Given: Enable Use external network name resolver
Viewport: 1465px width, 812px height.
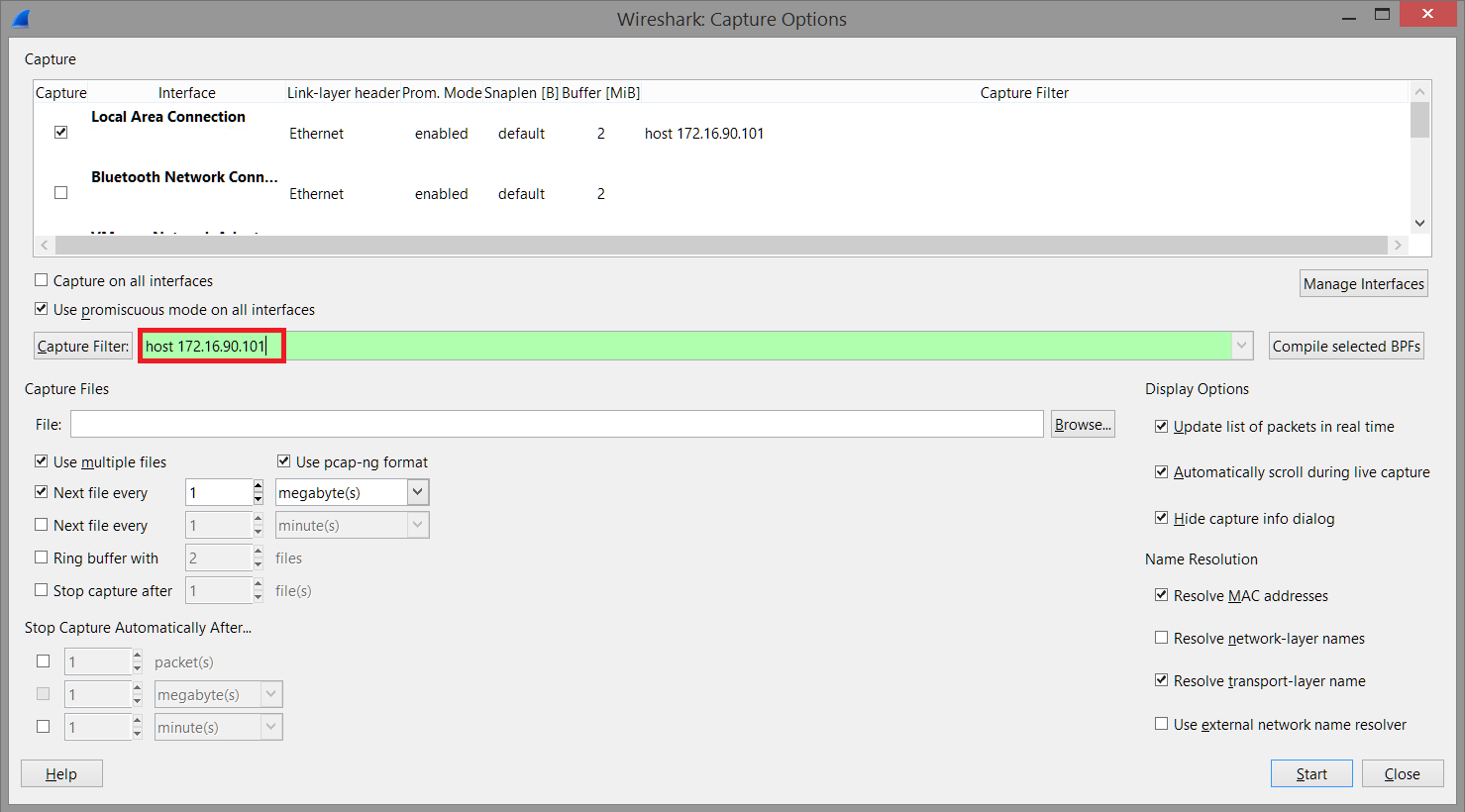Looking at the screenshot, I should (x=1162, y=724).
